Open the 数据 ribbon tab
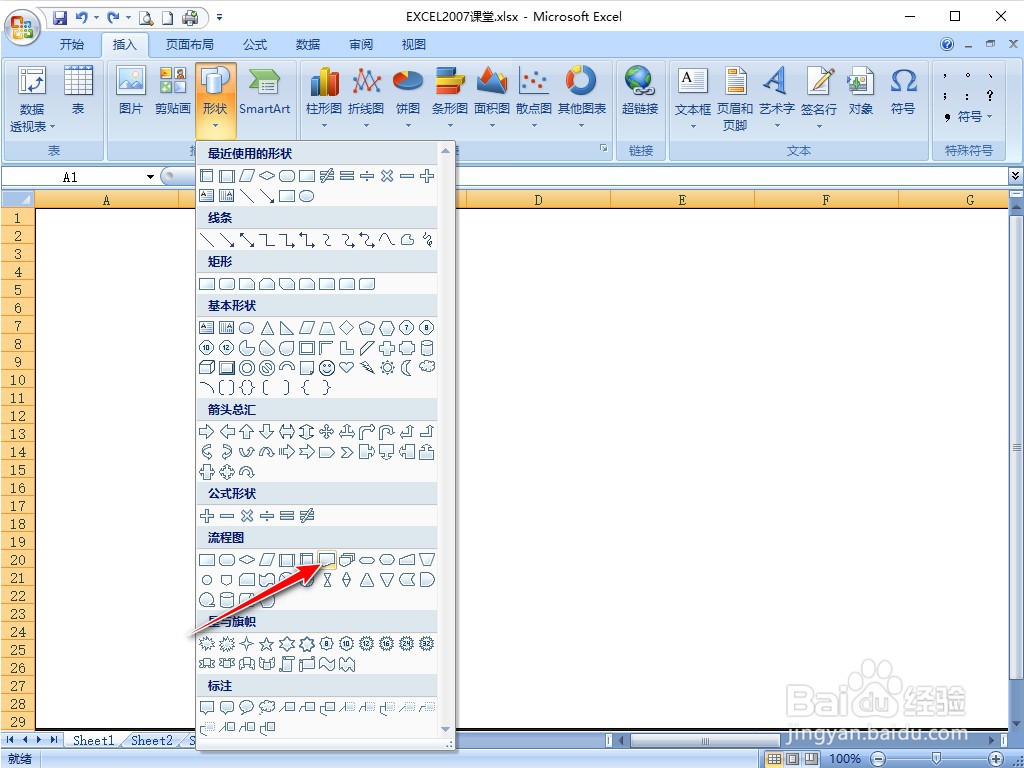1024x768 pixels. tap(308, 44)
